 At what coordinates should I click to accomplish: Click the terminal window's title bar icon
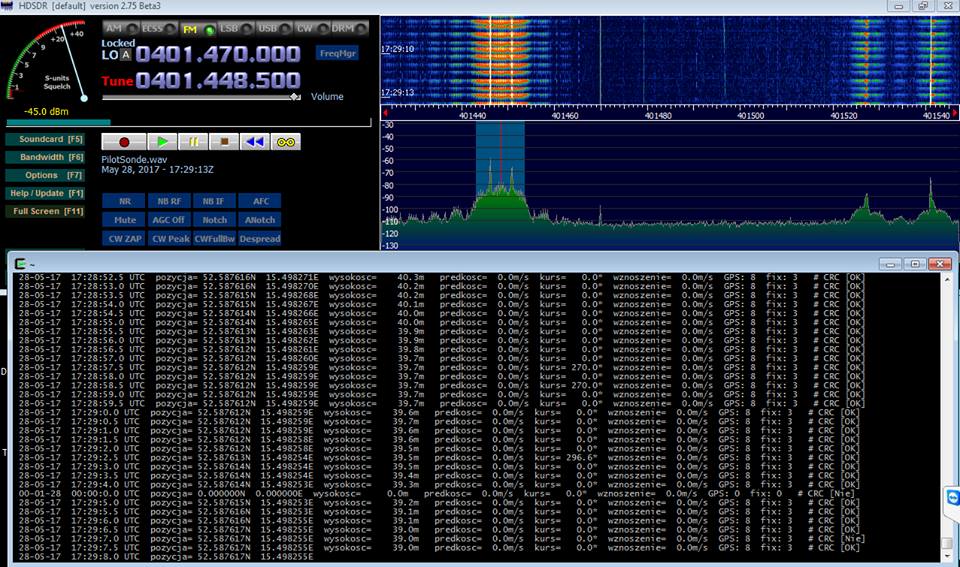click(20, 264)
